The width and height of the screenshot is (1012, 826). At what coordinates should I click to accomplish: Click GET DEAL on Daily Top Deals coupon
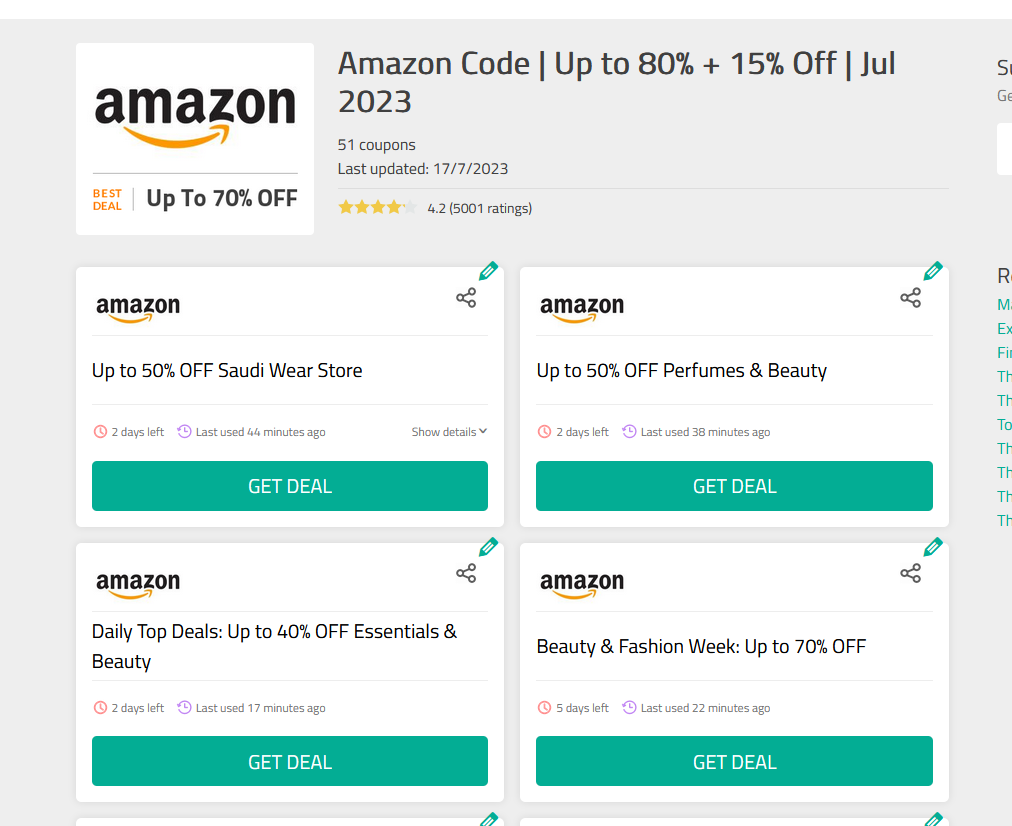coord(289,761)
